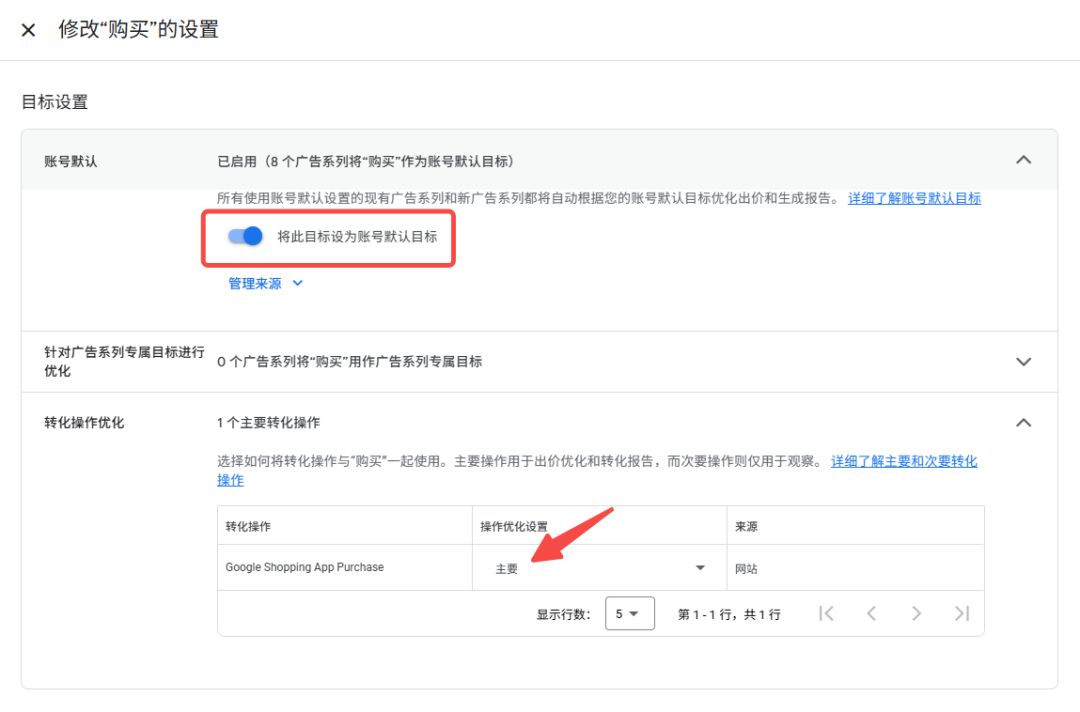Screen dimensions: 1080x712
Task: Click the last-page pagination icon
Action: pyautogui.click(x=962, y=613)
